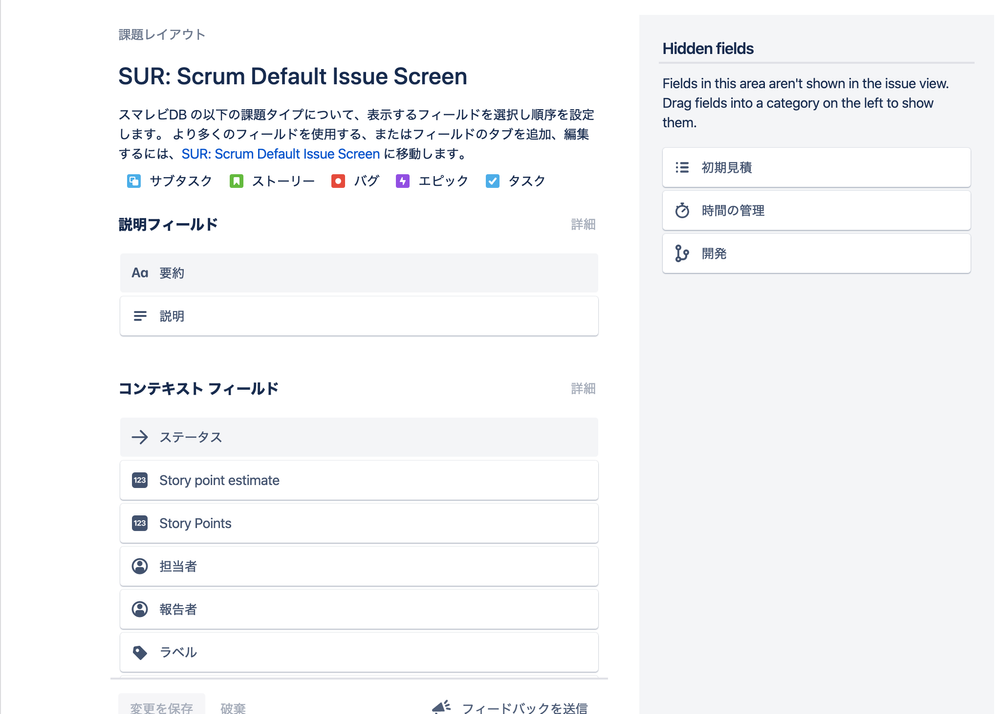Click the arrow icon beside ステータス
The image size is (999, 714).
pos(140,437)
